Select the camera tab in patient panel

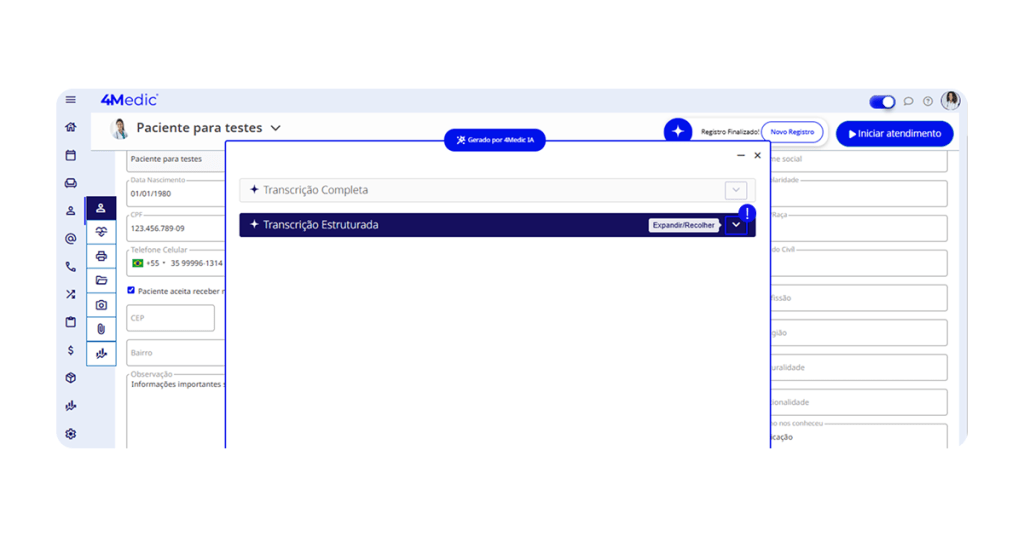point(101,305)
